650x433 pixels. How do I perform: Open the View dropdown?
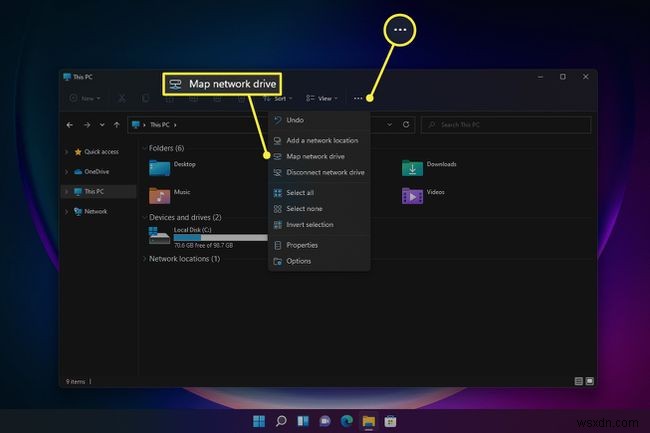click(x=322, y=98)
